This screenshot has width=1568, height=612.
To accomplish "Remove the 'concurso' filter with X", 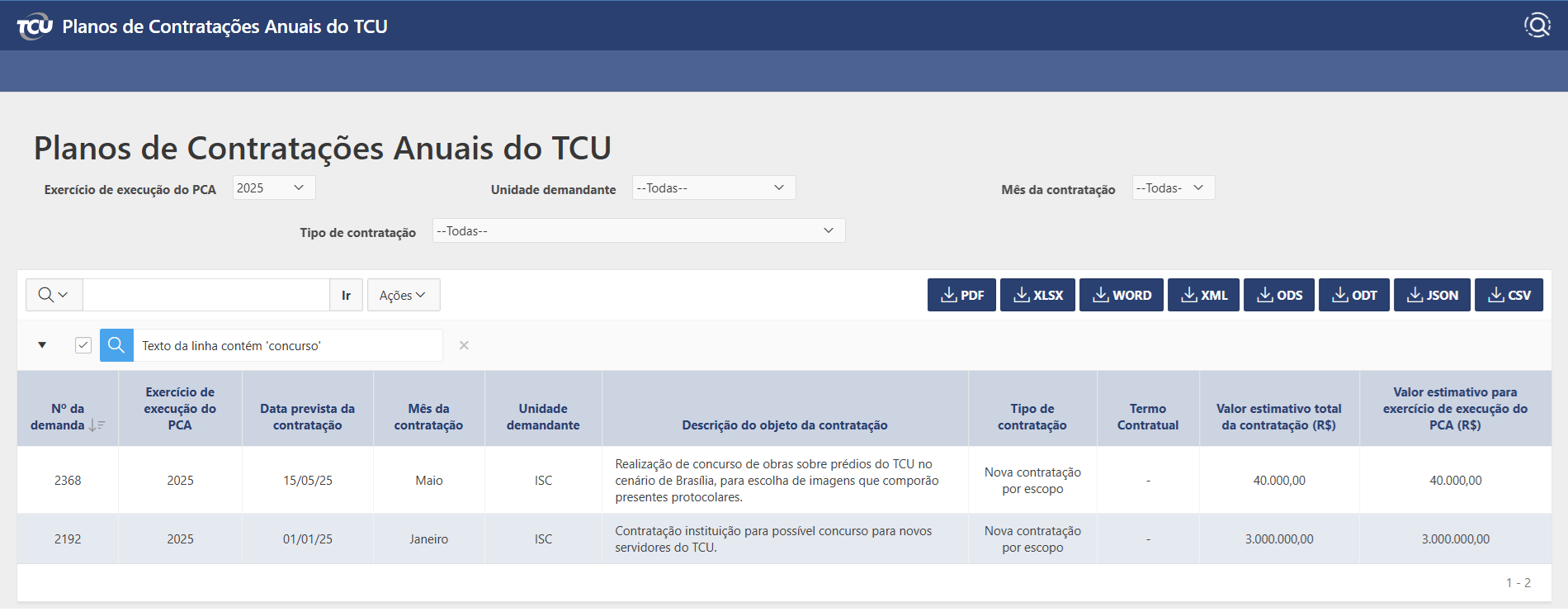I will click(x=464, y=345).
